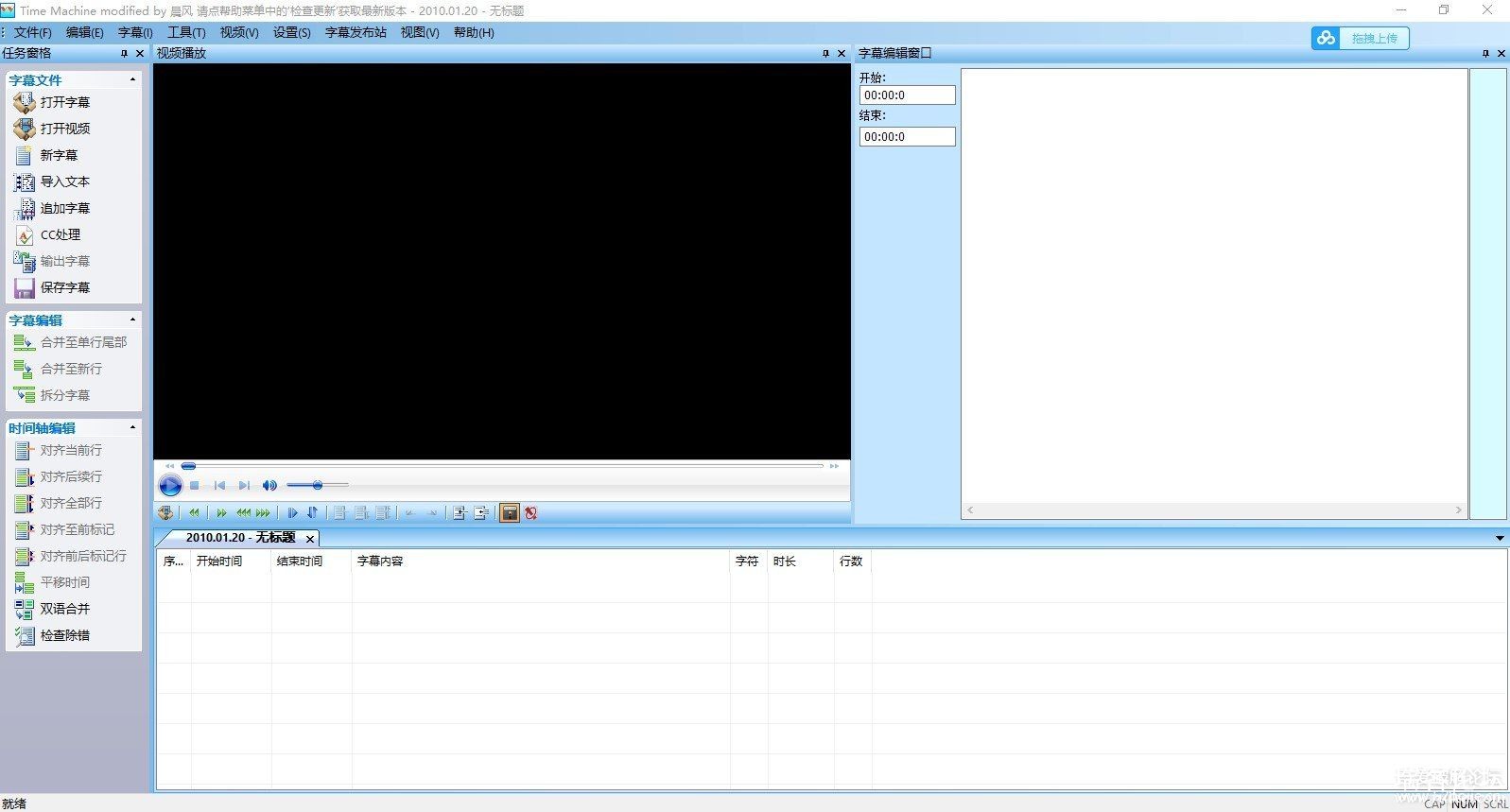Screen dimensions: 1510x812
Task: Save subtitle with 保存字幕
Action: coord(53,287)
